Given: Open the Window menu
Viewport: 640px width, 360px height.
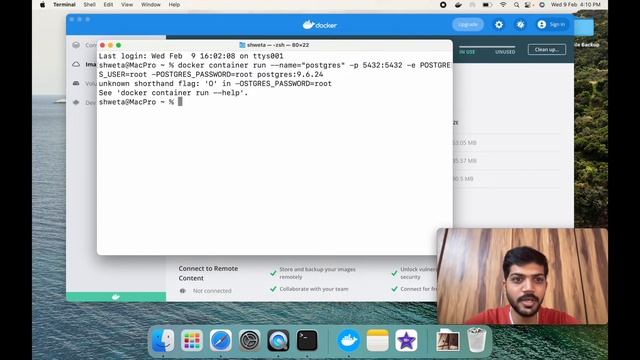Looking at the screenshot, I should 151,4.
